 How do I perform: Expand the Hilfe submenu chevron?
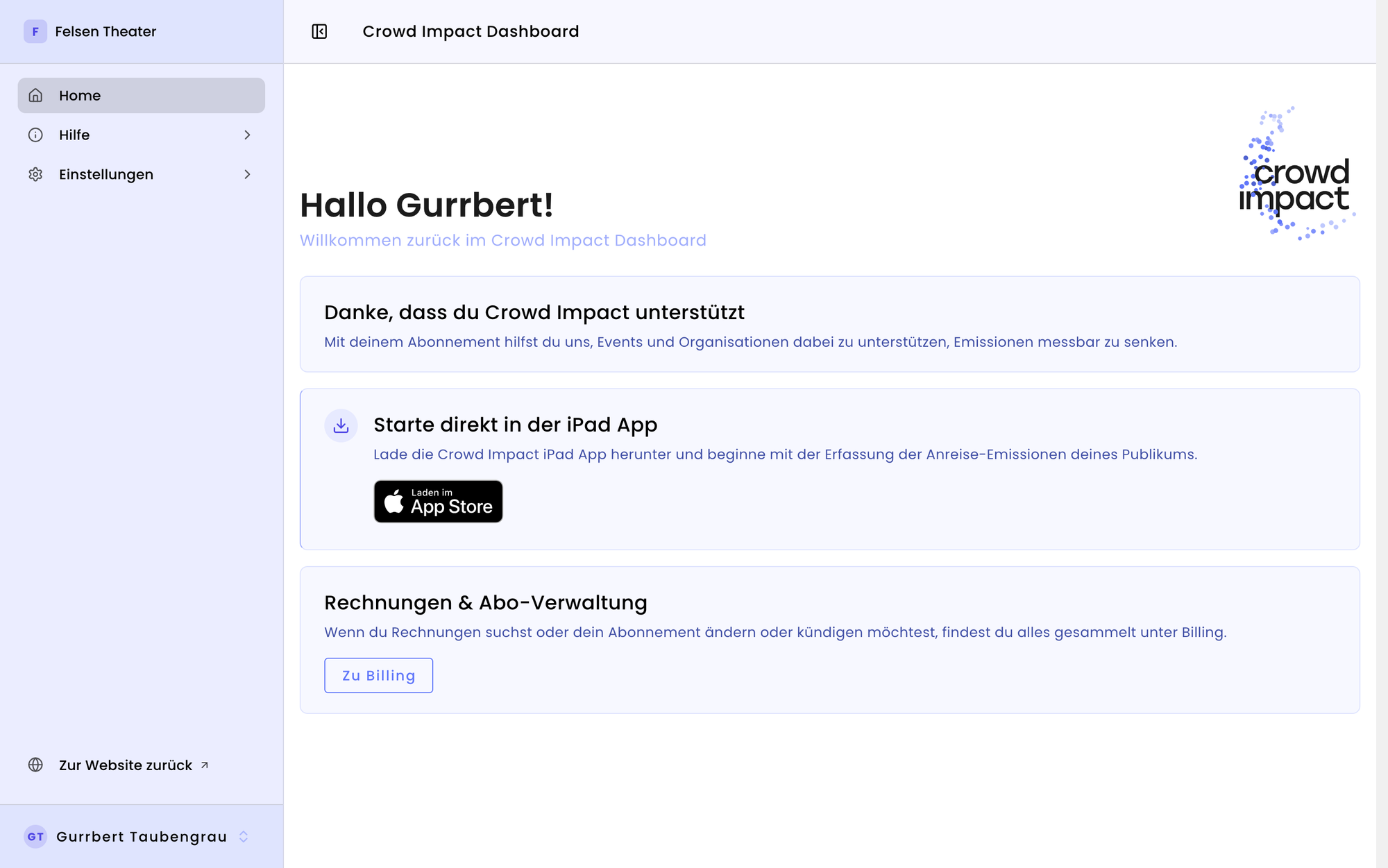pos(247,135)
